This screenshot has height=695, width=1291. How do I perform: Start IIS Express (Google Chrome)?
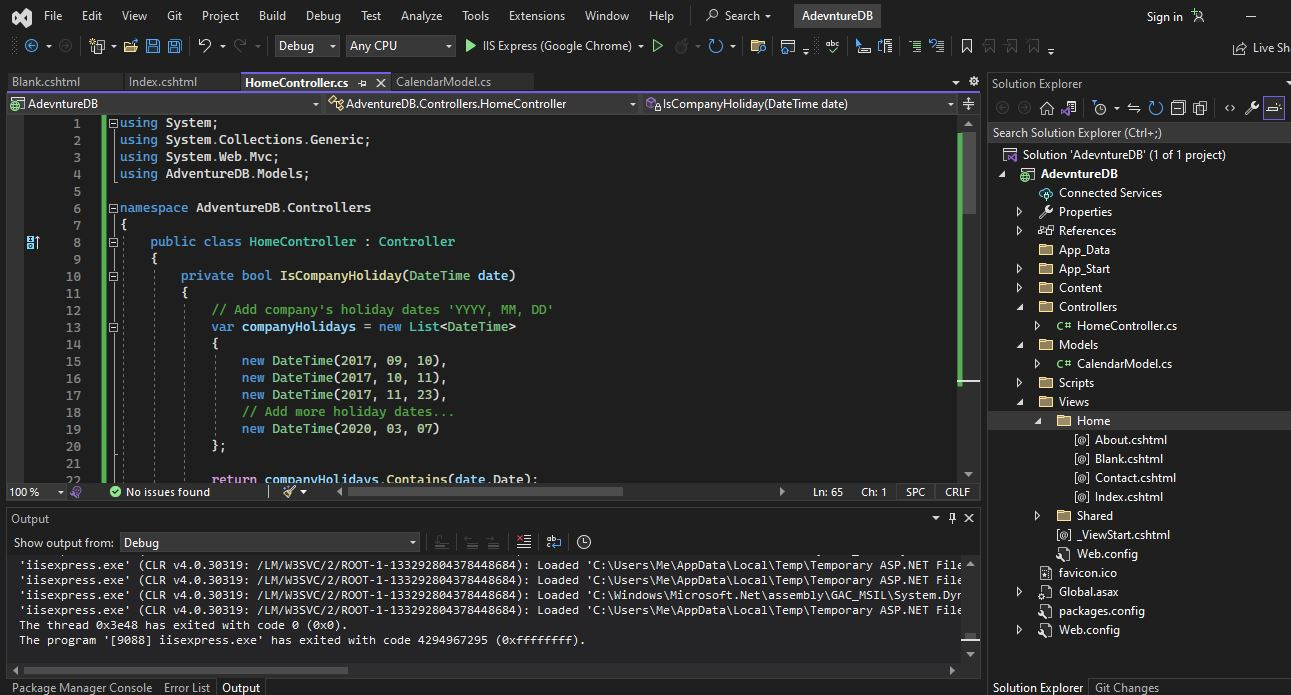[549, 46]
